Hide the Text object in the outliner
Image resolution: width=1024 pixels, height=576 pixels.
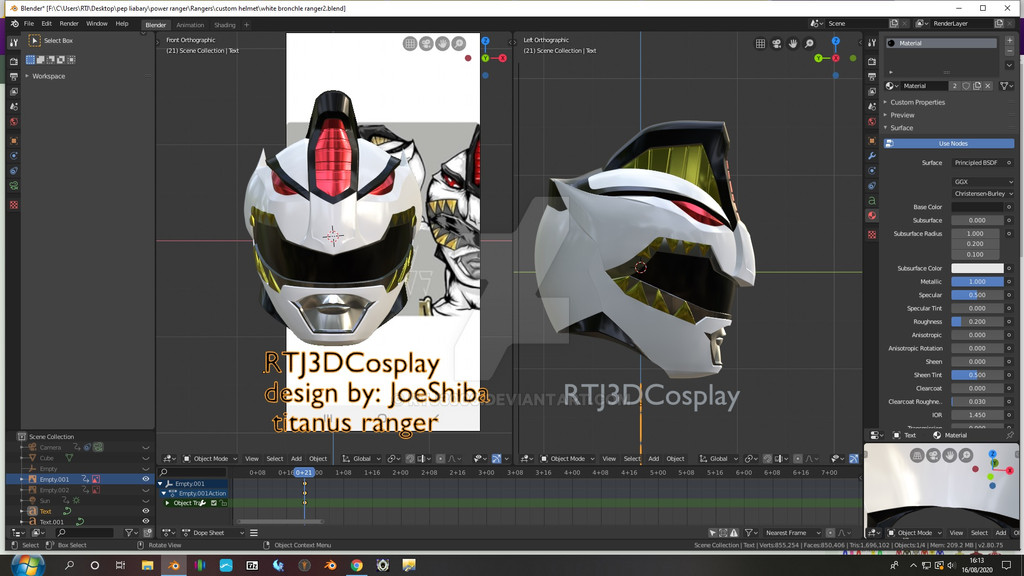(146, 511)
